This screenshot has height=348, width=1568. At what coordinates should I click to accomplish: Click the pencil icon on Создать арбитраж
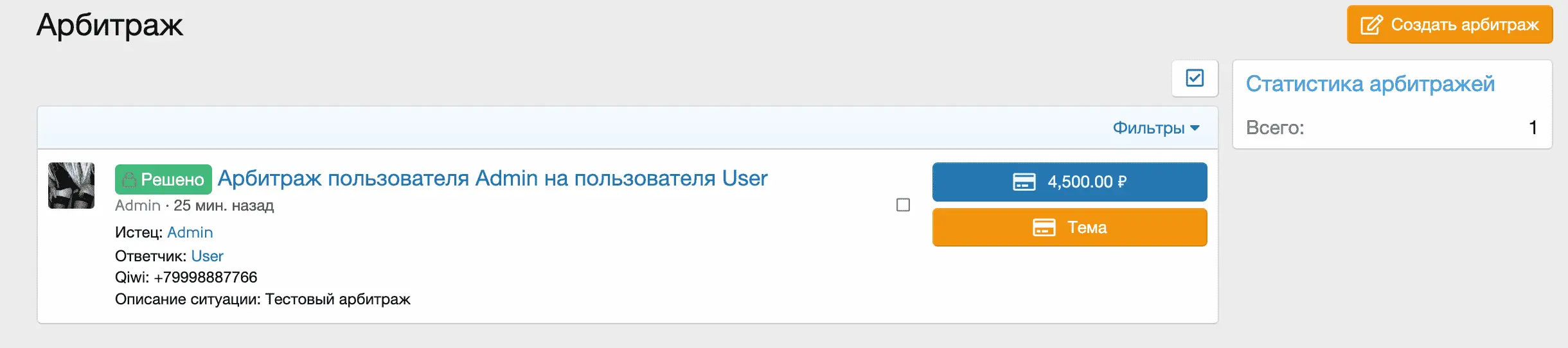1371,25
